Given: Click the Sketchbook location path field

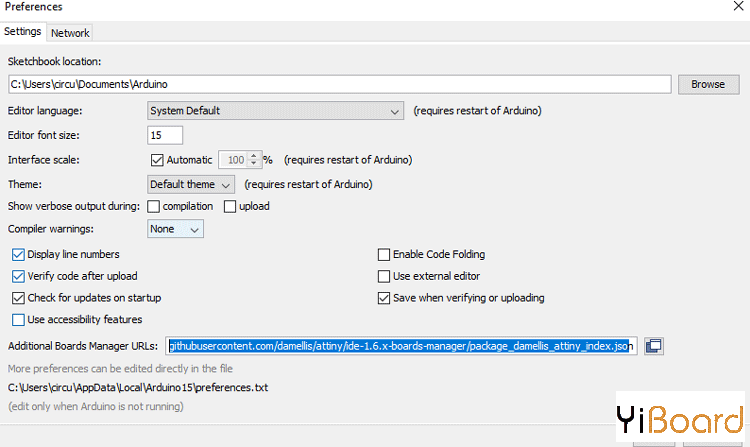Looking at the screenshot, I should coord(338,84).
